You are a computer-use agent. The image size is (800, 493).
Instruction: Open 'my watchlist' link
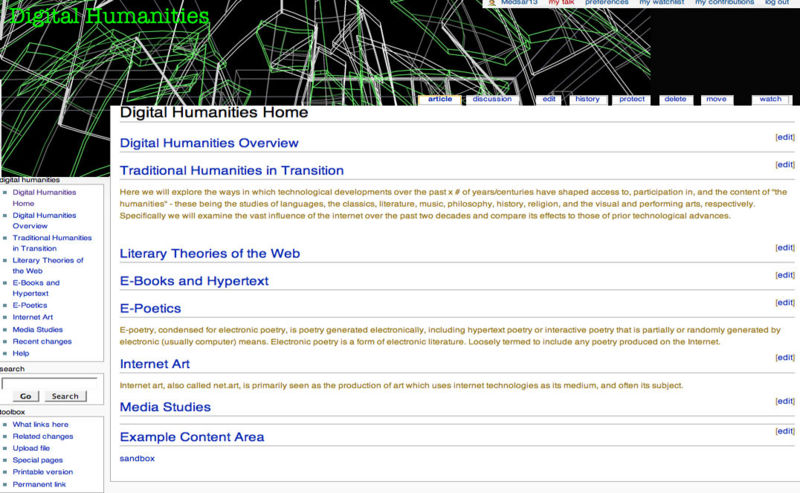coord(662,3)
